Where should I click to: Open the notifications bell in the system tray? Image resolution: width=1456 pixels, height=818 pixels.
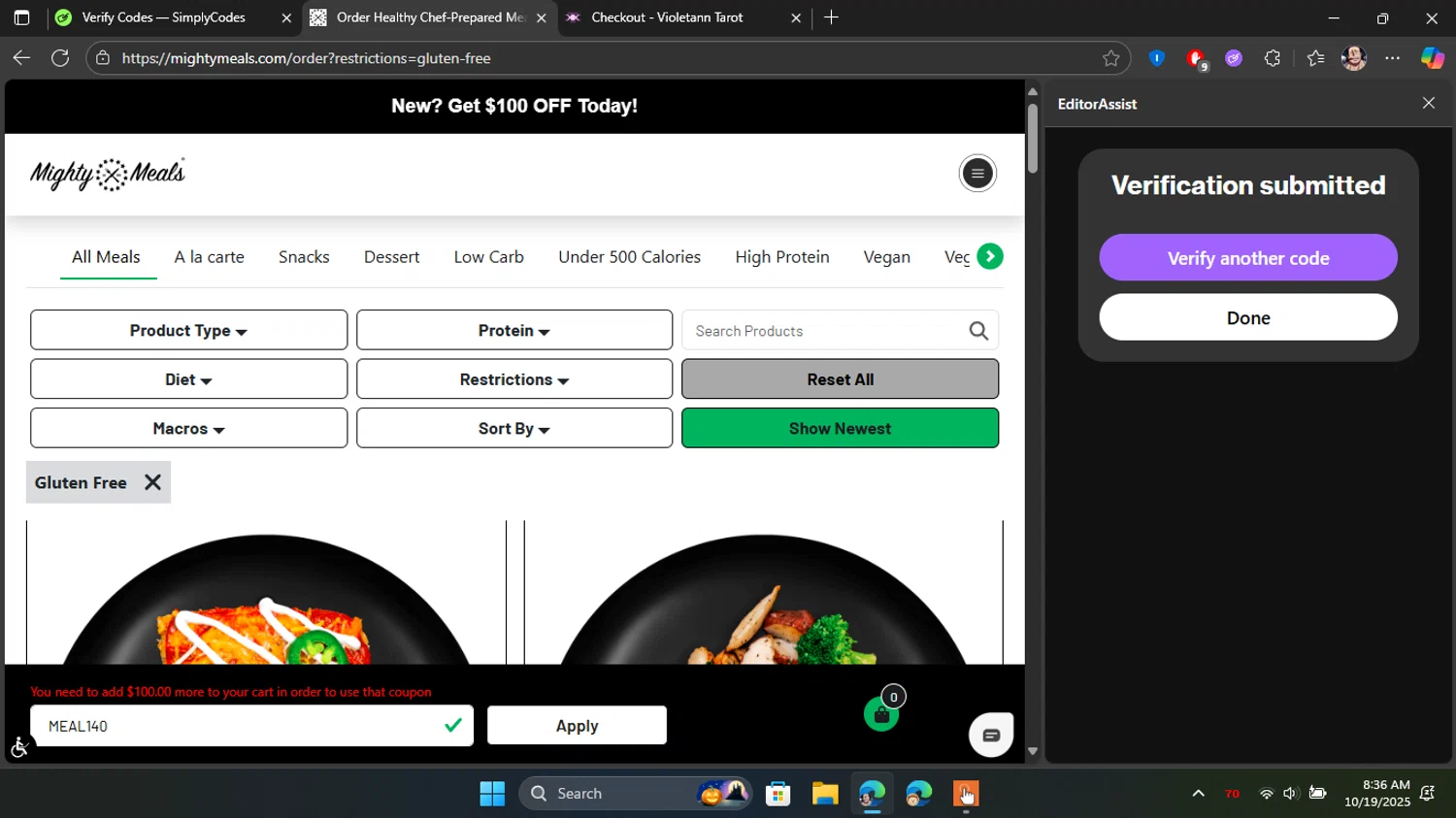click(1427, 794)
